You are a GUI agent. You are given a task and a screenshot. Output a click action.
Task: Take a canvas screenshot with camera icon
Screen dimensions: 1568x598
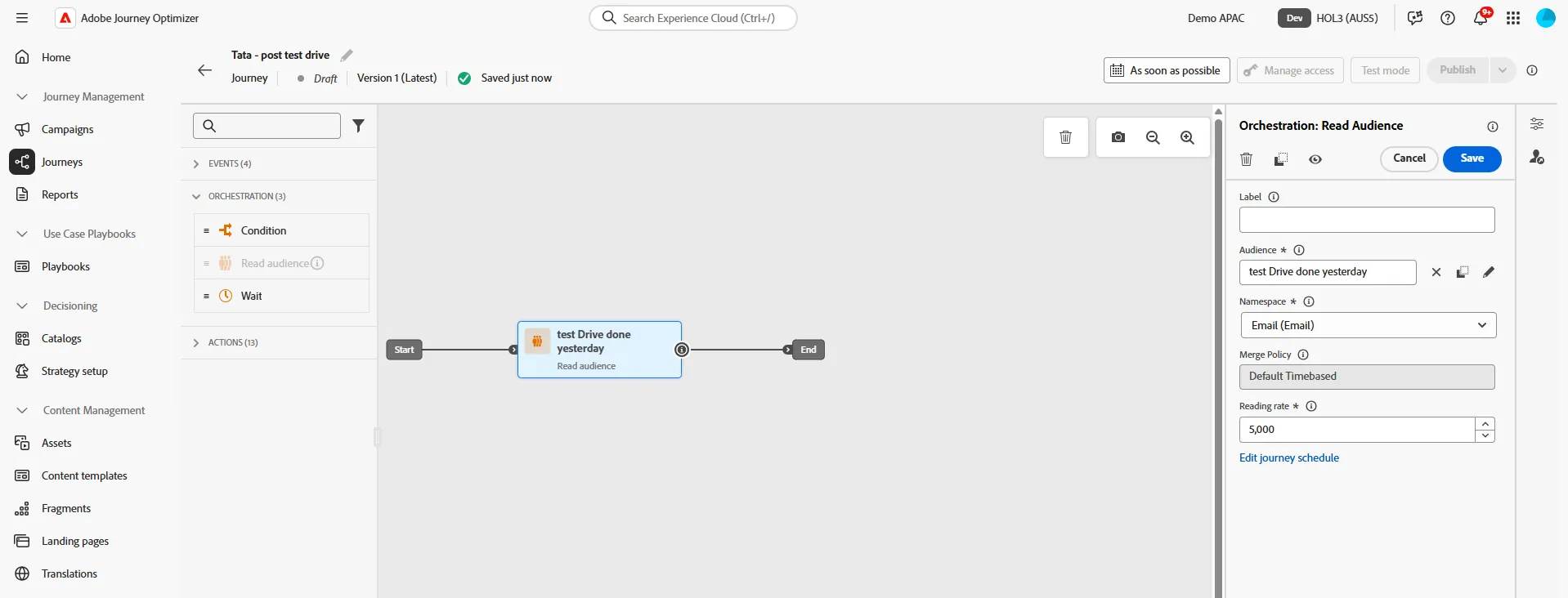[x=1118, y=137]
